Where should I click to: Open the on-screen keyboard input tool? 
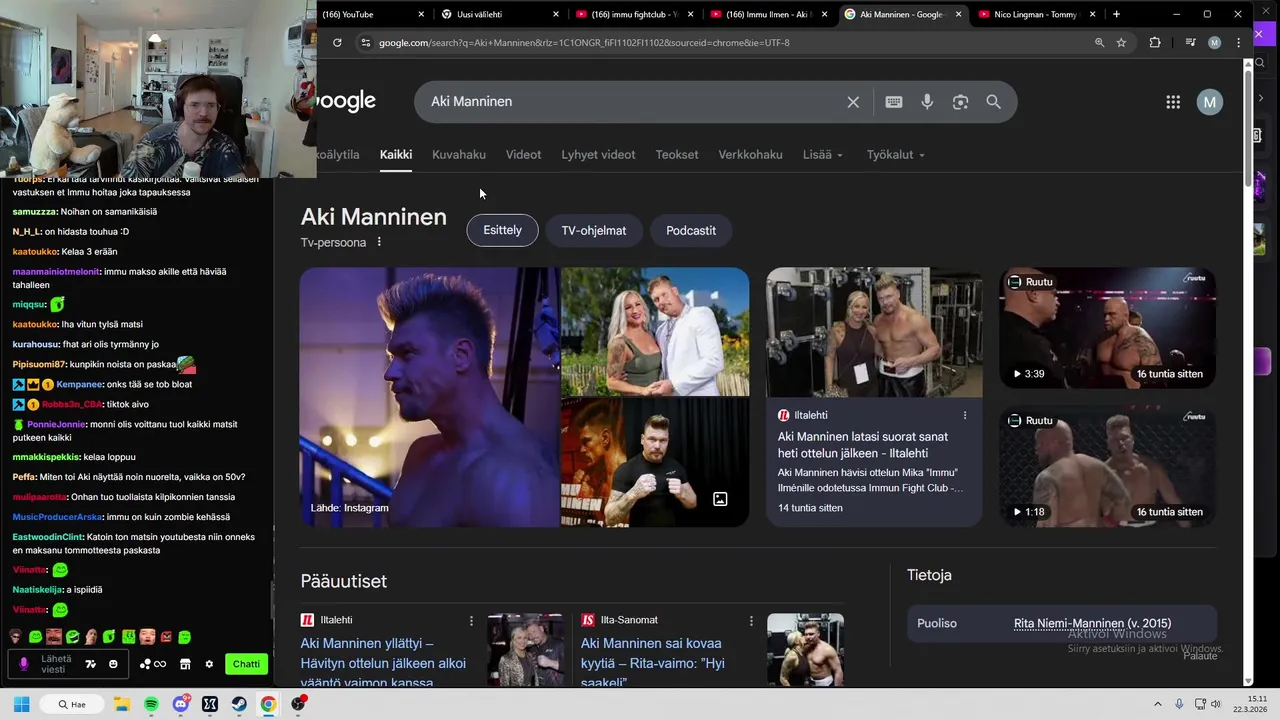click(894, 102)
